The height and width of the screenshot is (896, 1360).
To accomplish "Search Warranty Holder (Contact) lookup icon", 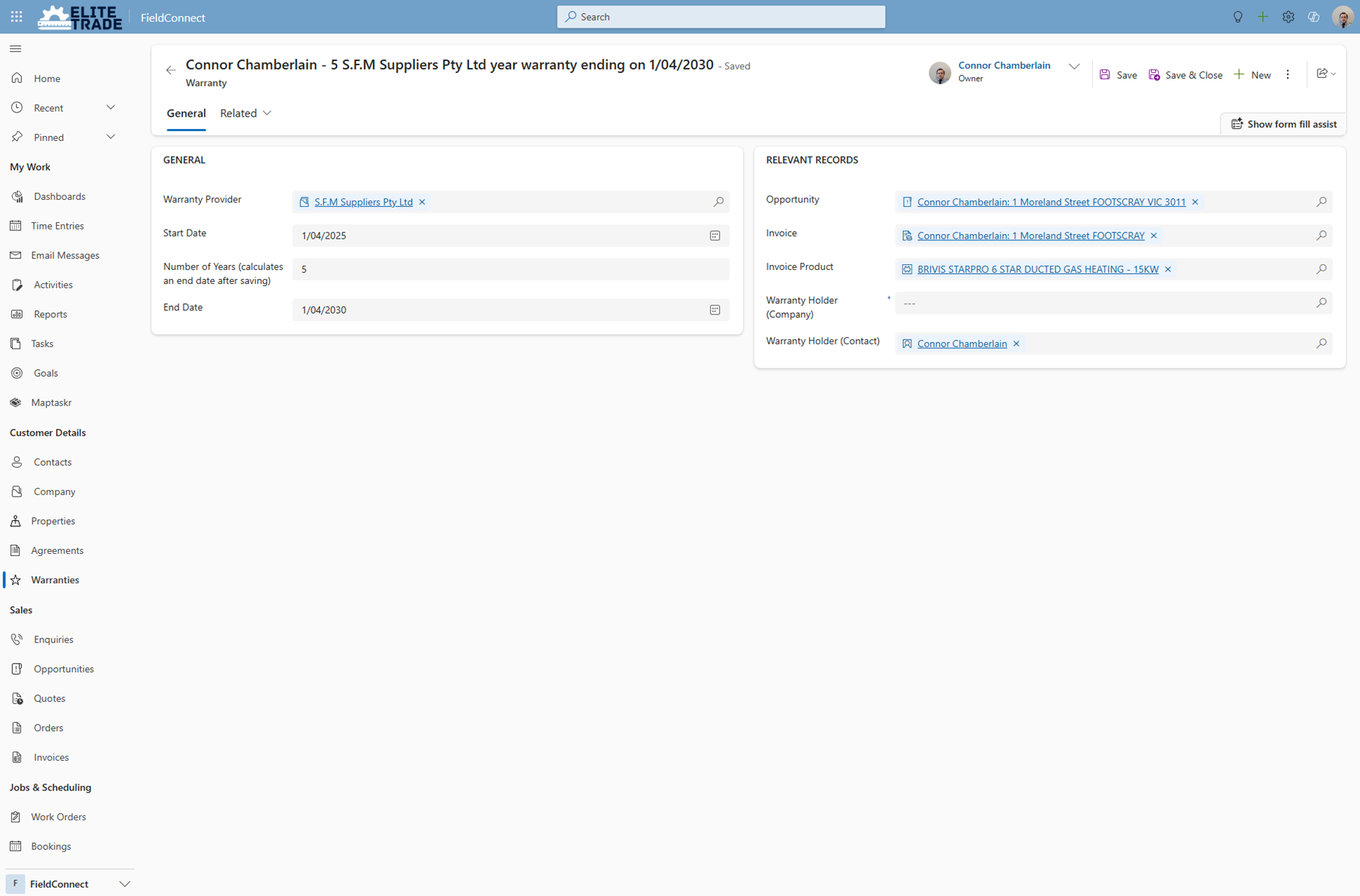I will click(x=1321, y=344).
